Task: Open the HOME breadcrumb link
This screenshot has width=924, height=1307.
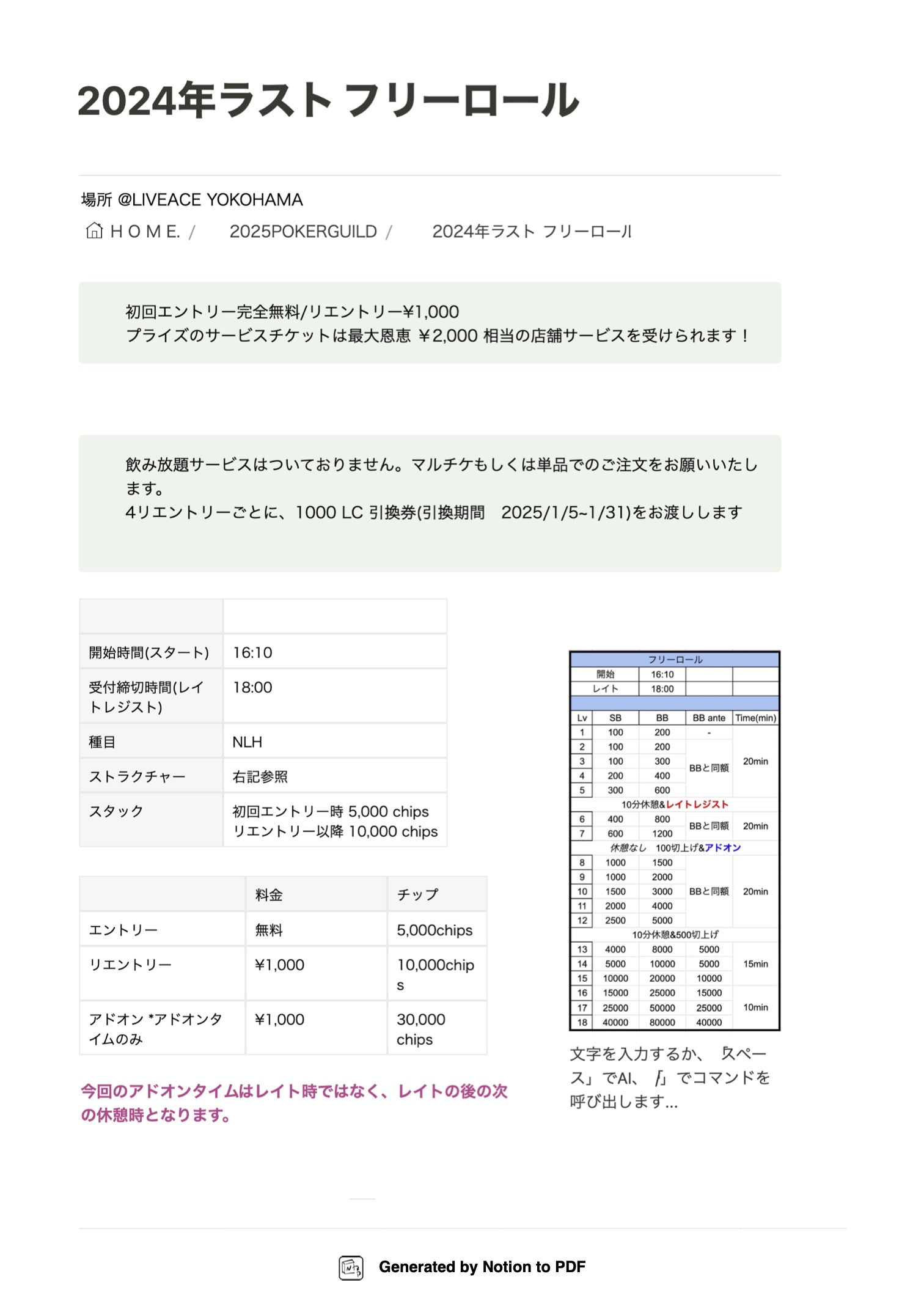Action: [145, 232]
